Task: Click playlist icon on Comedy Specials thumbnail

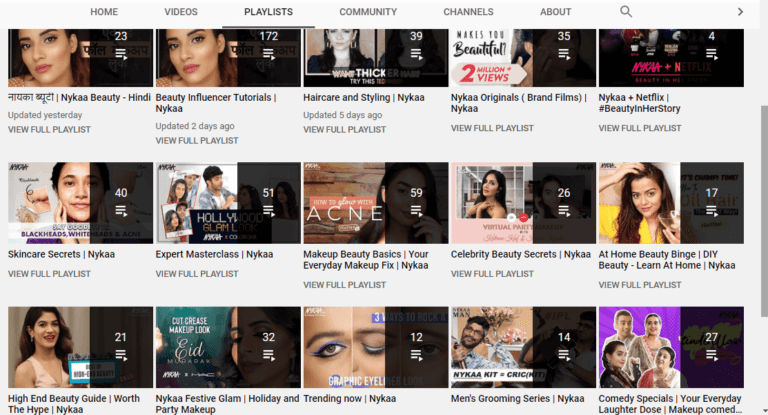Action: pyautogui.click(x=712, y=355)
